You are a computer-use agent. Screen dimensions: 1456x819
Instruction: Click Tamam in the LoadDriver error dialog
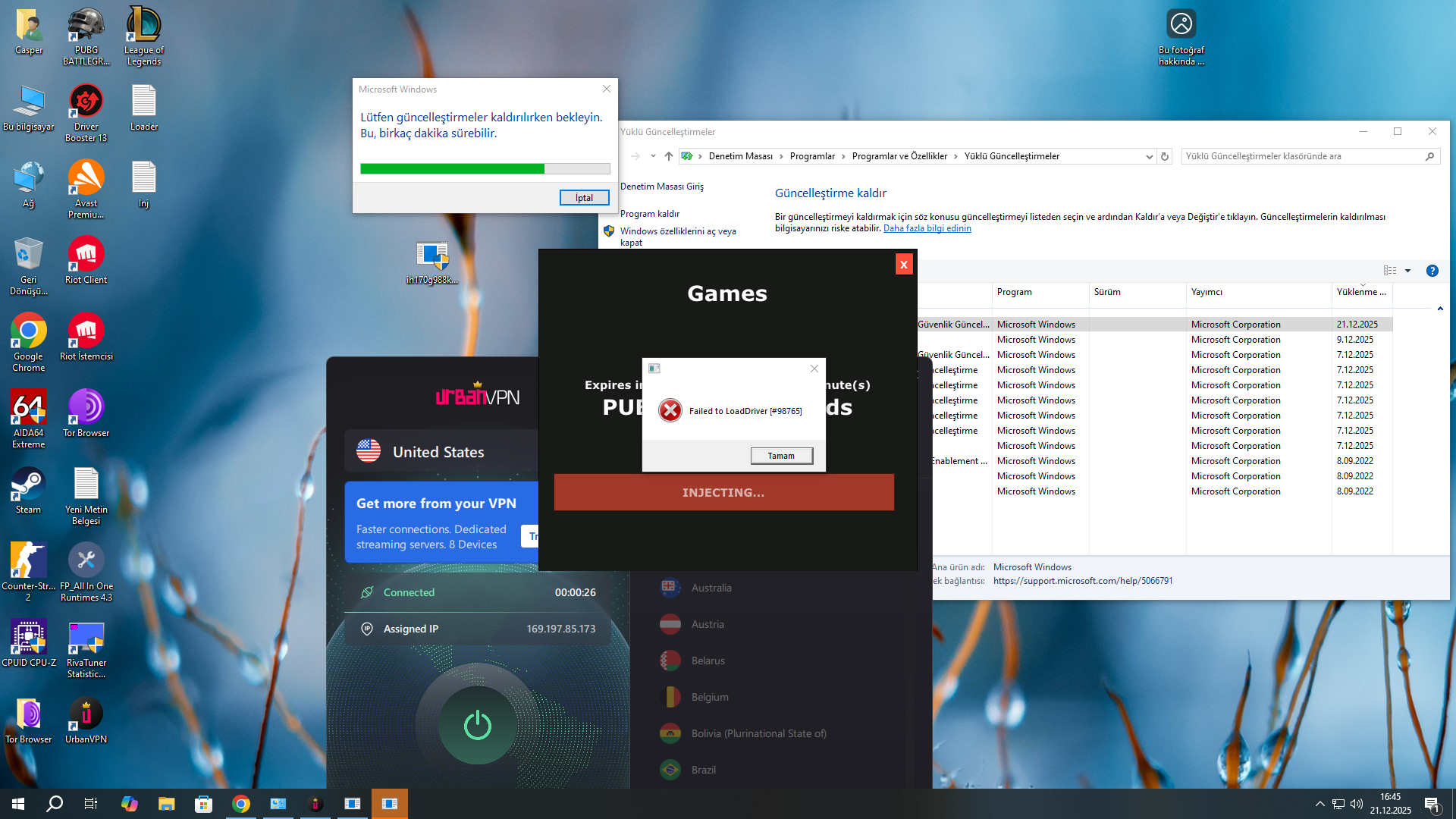[x=781, y=456]
